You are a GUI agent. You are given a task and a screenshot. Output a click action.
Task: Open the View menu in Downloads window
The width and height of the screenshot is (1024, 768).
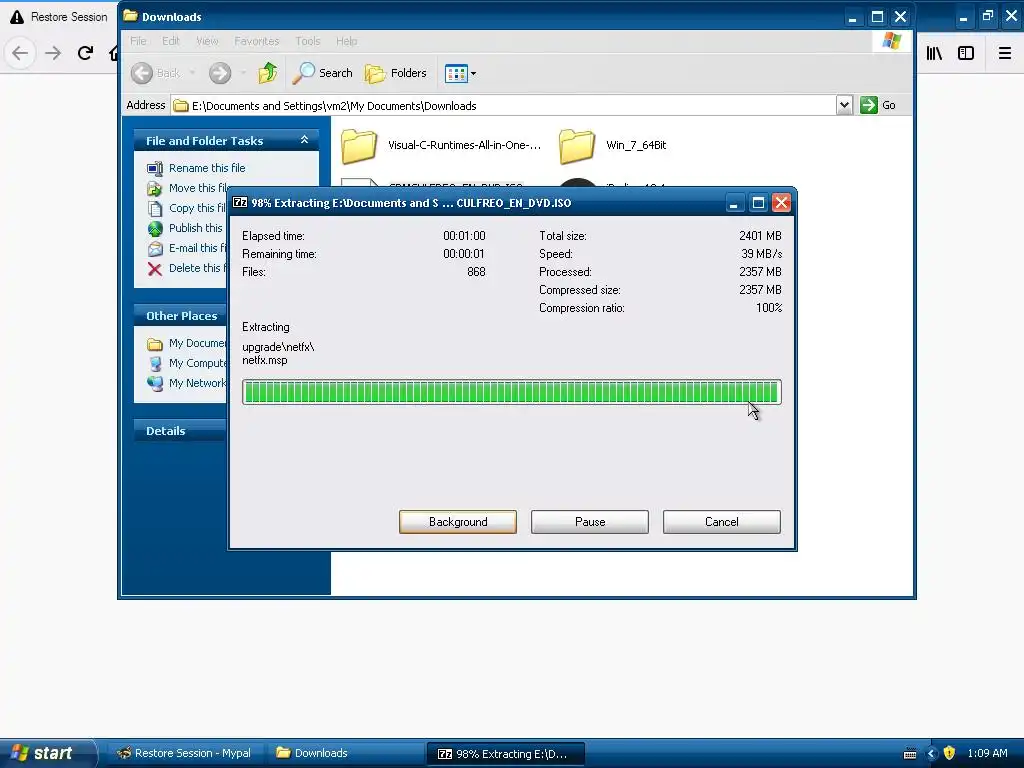point(207,41)
